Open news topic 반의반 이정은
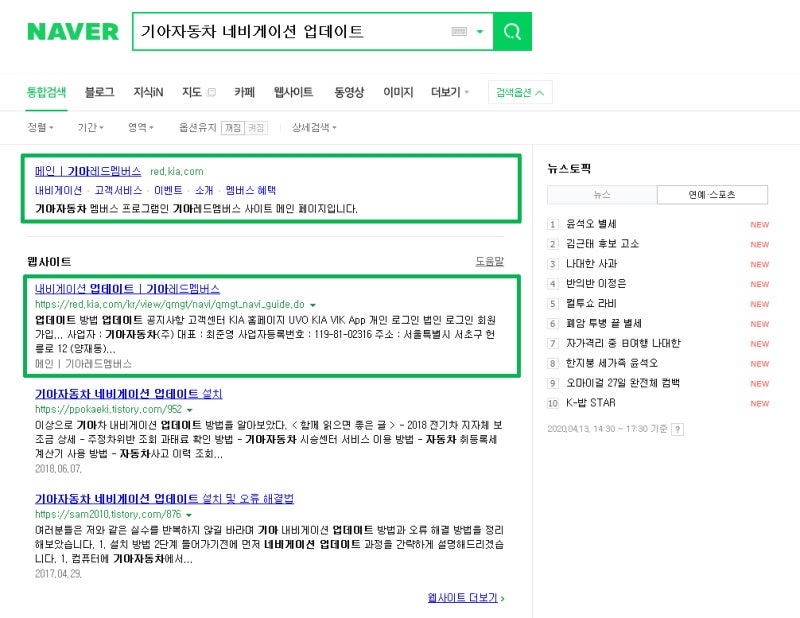This screenshot has width=800, height=618. click(596, 284)
